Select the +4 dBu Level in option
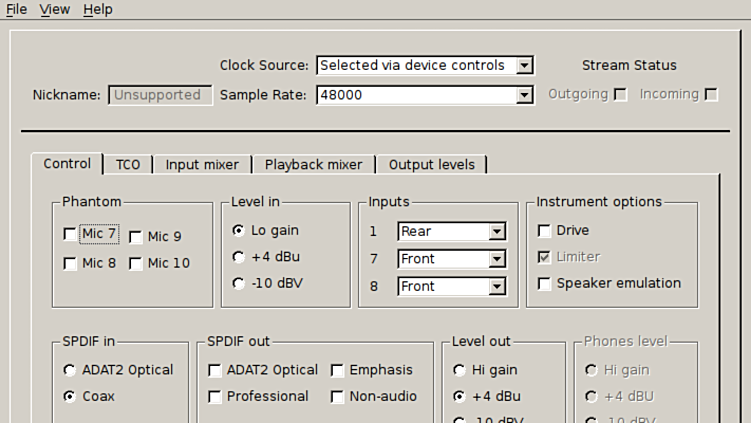 (238, 257)
